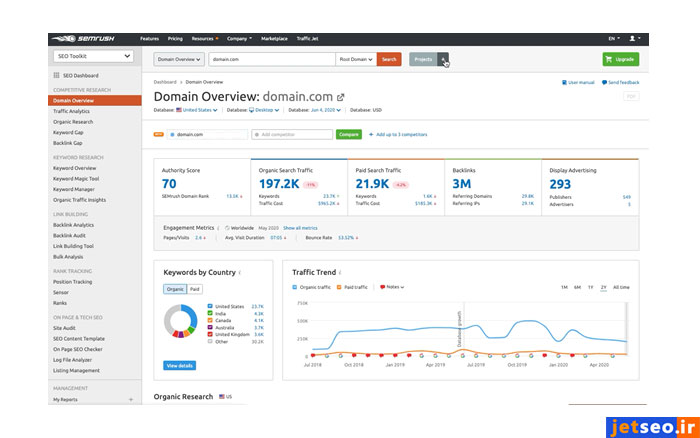Click the Dashboard breadcrumb link
The width and height of the screenshot is (700, 438).
click(165, 82)
